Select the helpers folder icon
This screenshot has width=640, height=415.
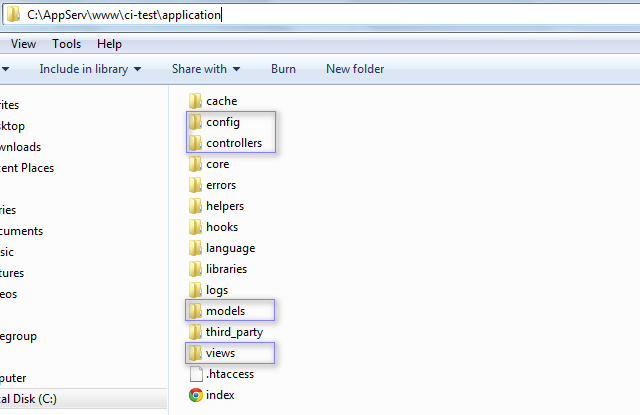tap(195, 206)
